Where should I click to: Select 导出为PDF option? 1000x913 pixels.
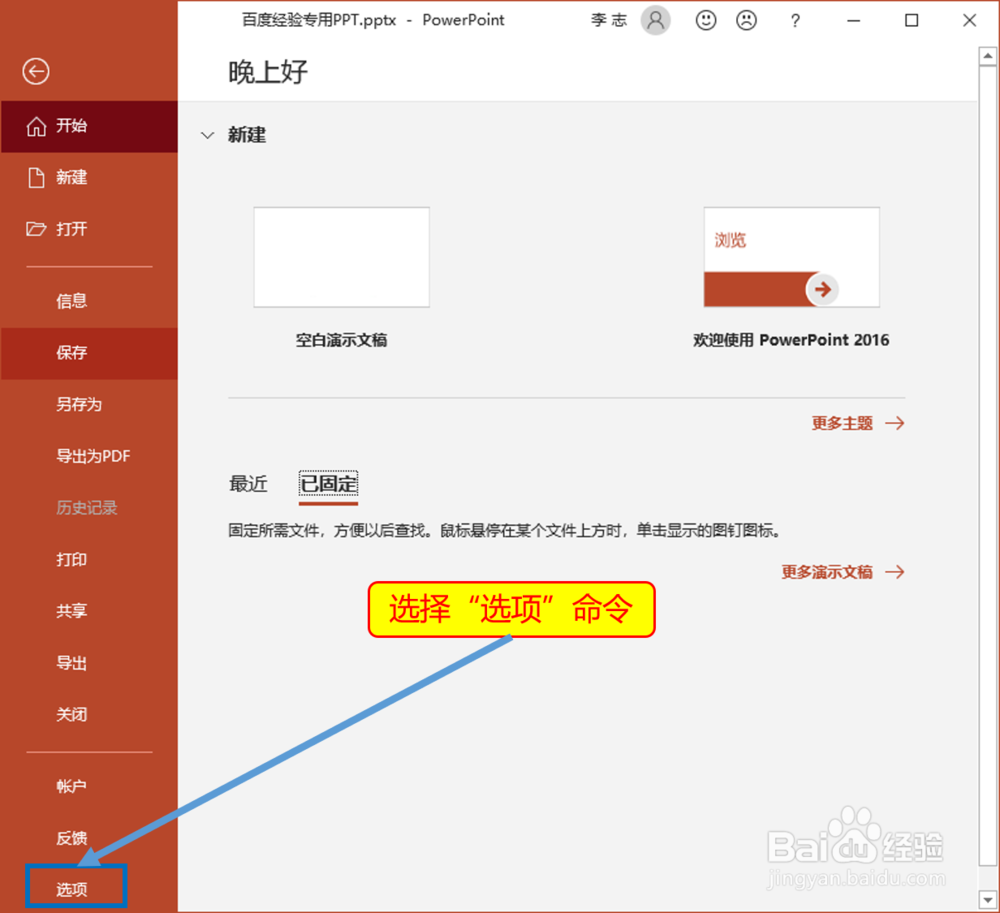(x=89, y=456)
